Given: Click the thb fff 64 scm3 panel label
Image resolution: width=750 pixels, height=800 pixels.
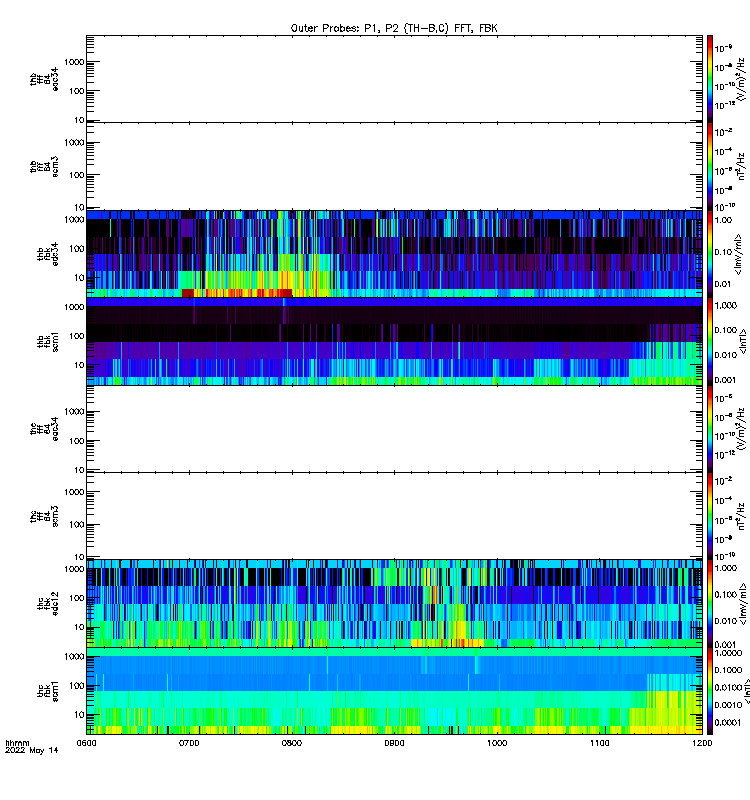Looking at the screenshot, I should pyautogui.click(x=44, y=166).
